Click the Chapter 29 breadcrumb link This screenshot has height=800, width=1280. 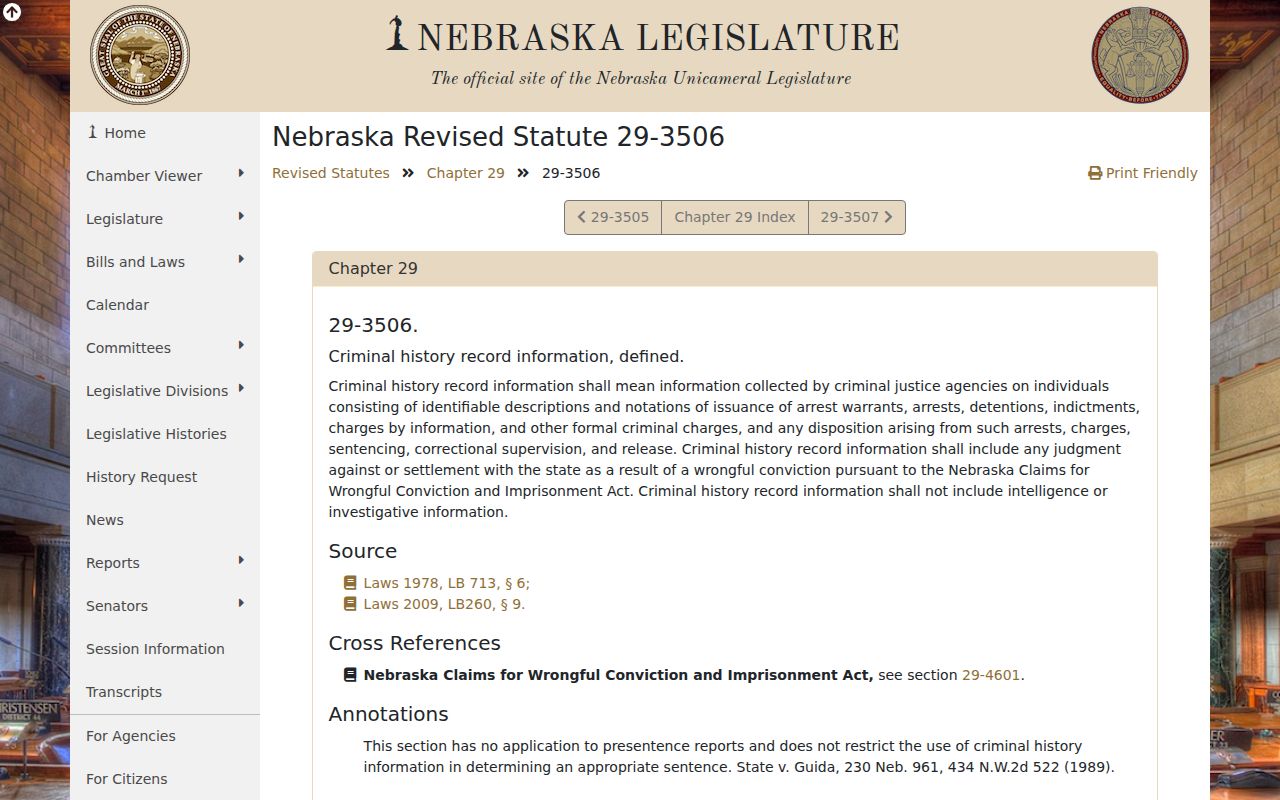466,173
